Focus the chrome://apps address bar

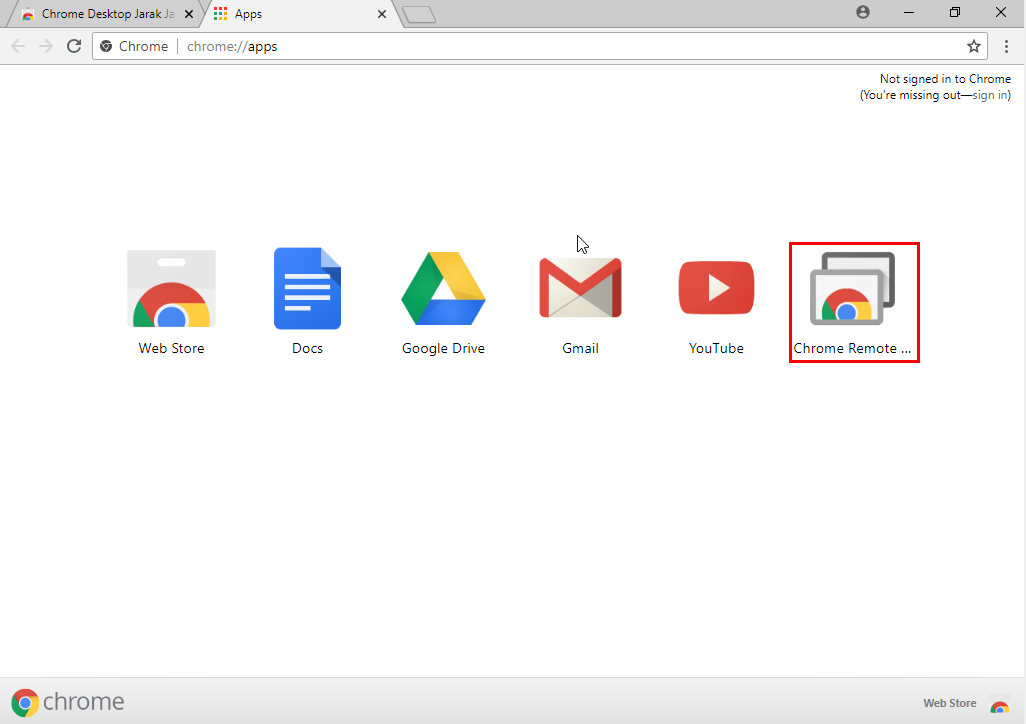pos(540,46)
